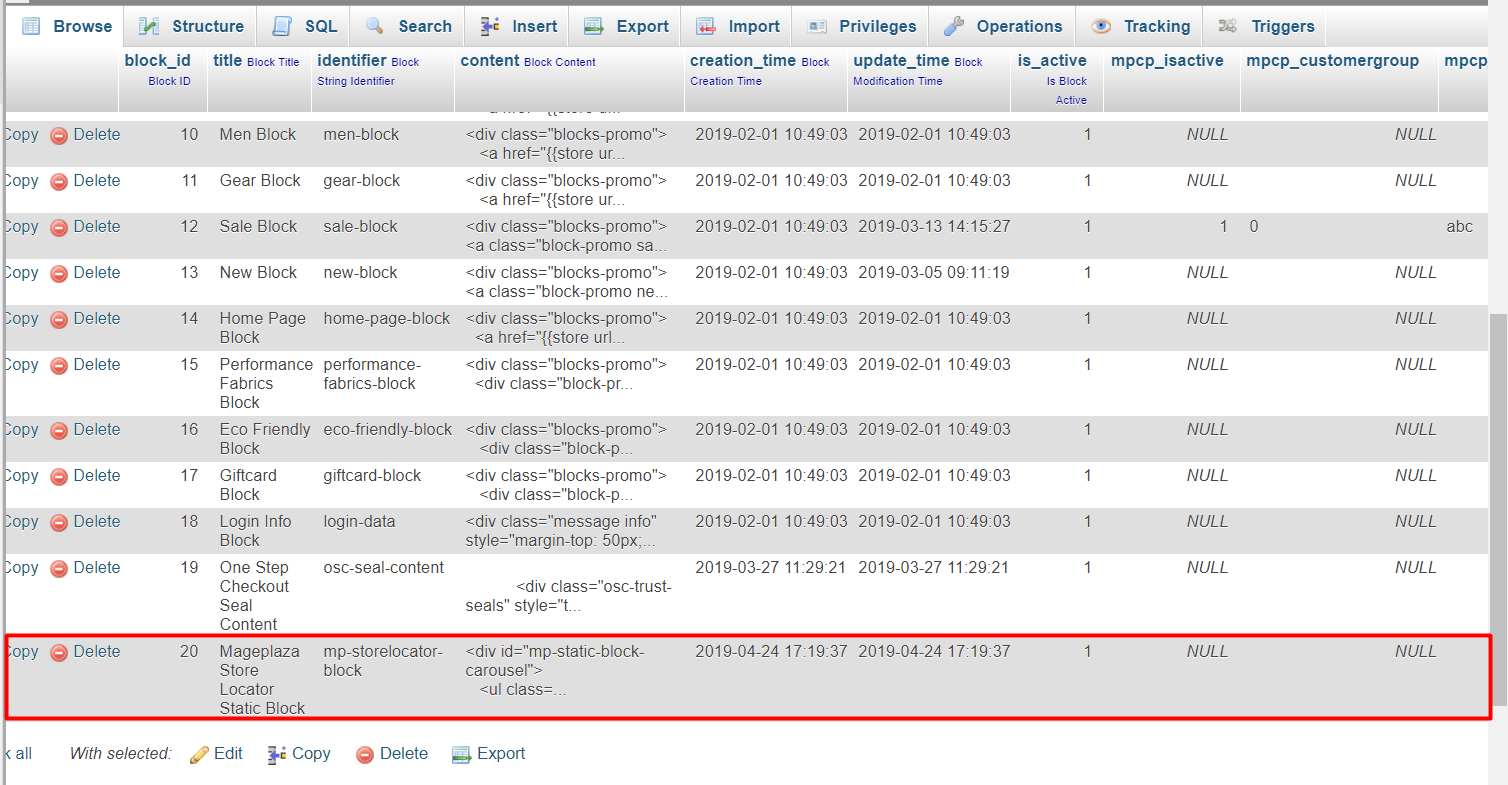Click the vertical scrollbar on the right edge
Image resolution: width=1508 pixels, height=785 pixels.
(x=1497, y=500)
